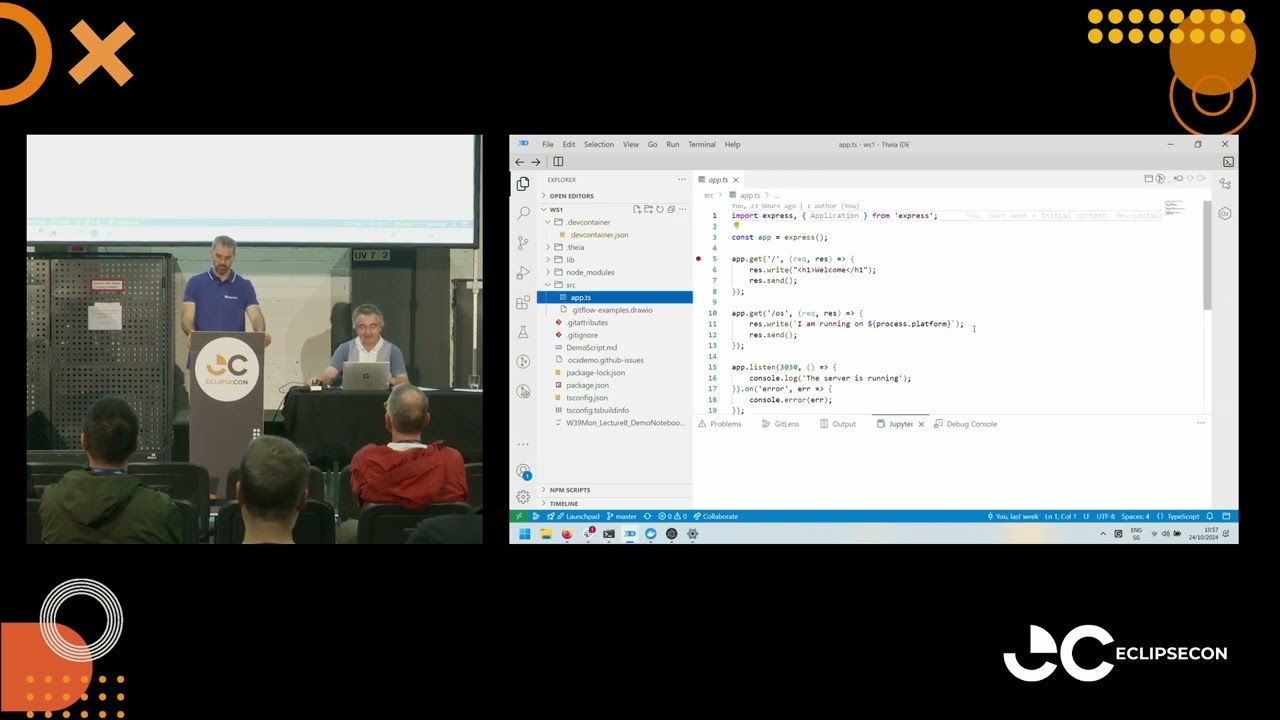This screenshot has height=720, width=1280.
Task: Open the terminal icon at top right
Action: 1228,162
